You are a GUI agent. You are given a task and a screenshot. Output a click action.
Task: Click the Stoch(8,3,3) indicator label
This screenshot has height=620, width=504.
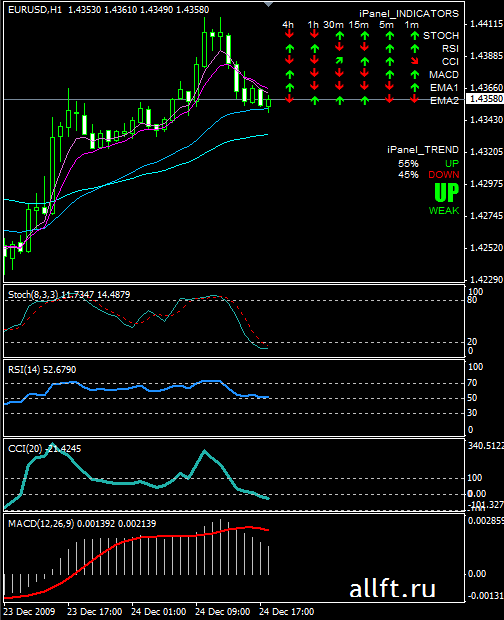tap(33, 295)
